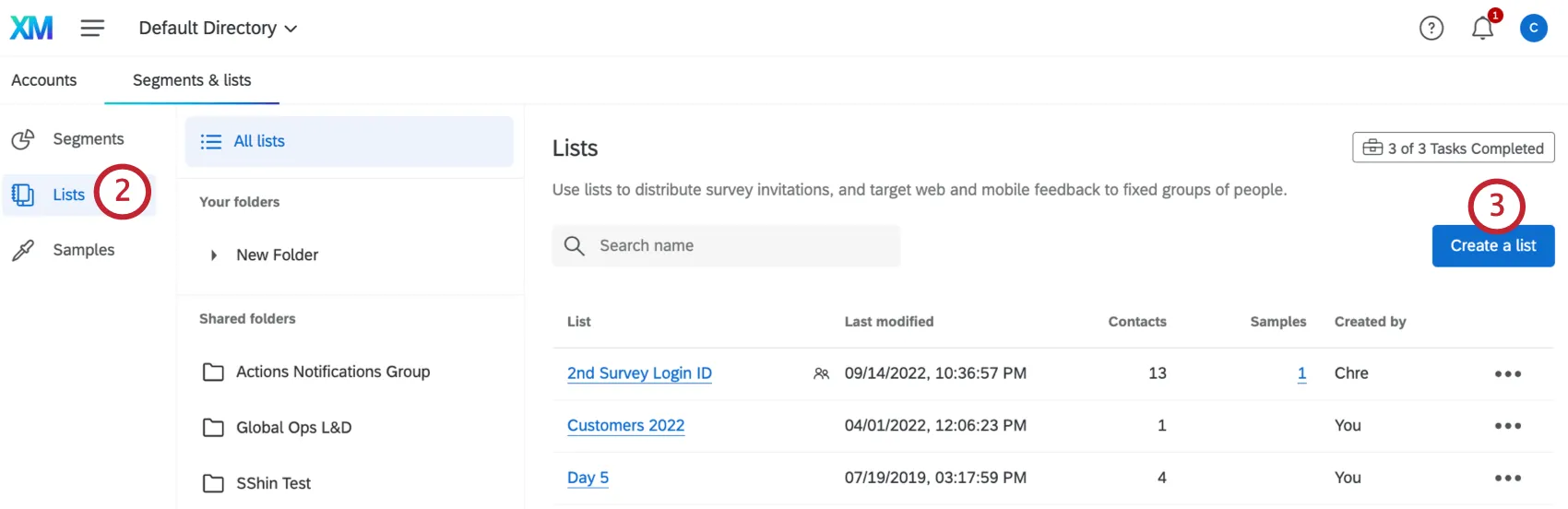Open options for 2nd Survey Login ID
Screen dimensions: 1568x509
click(1507, 373)
